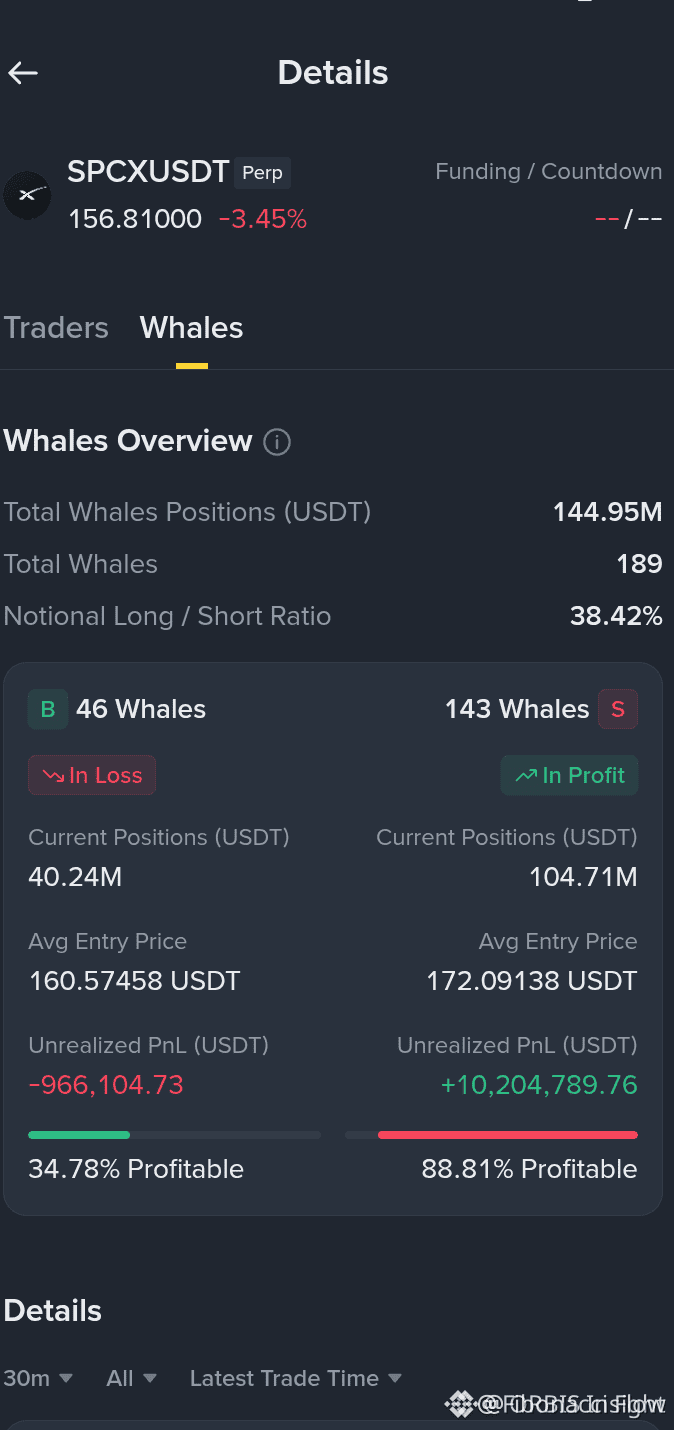The image size is (674, 1430).
Task: Tap the Funding / Countdown label
Action: click(548, 171)
